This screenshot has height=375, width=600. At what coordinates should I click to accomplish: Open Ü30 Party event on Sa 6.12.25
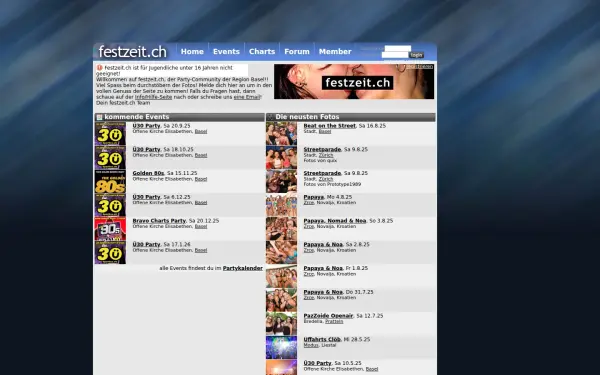(146, 197)
